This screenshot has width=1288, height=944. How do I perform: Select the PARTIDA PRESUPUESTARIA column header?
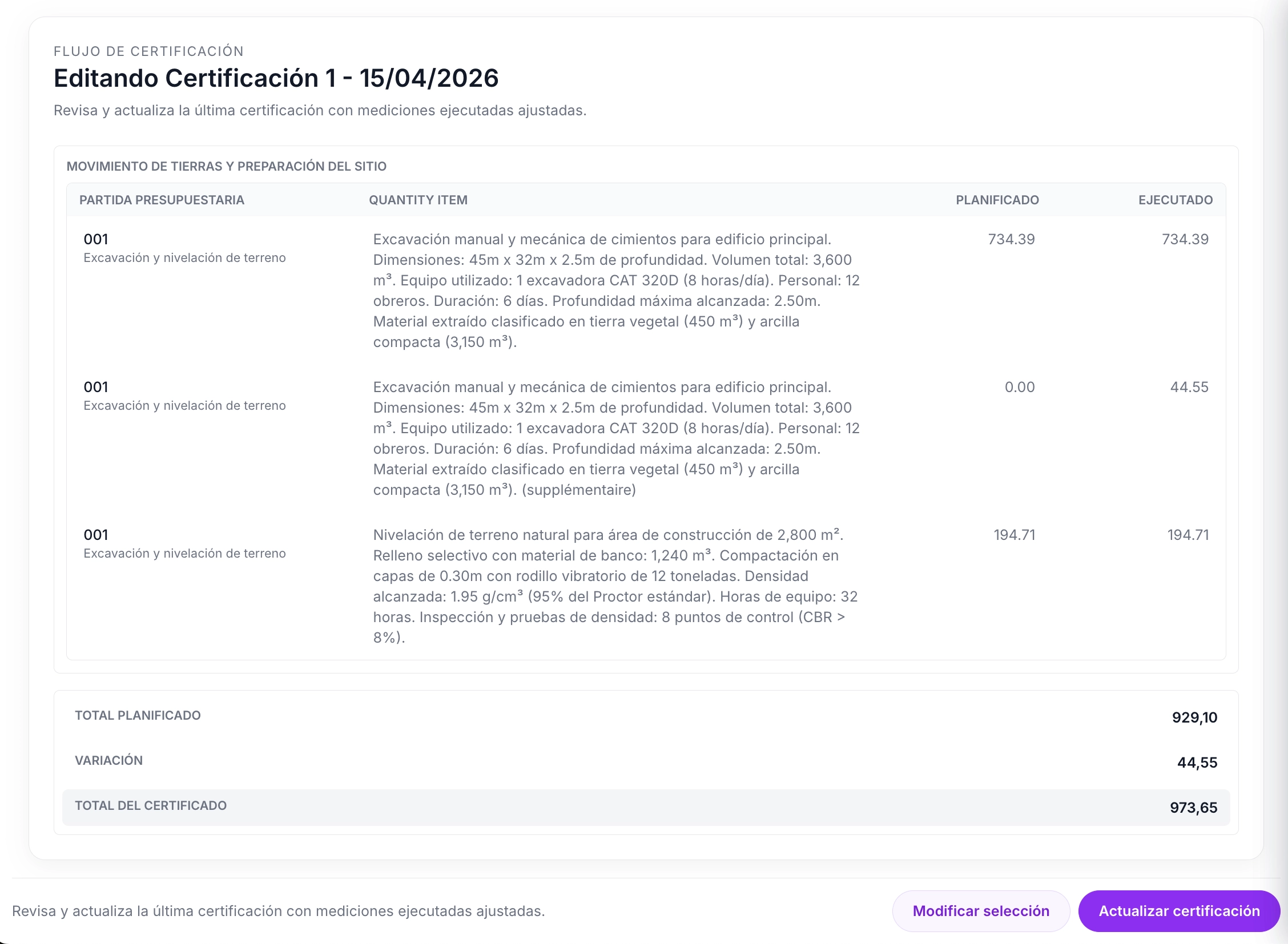[162, 200]
